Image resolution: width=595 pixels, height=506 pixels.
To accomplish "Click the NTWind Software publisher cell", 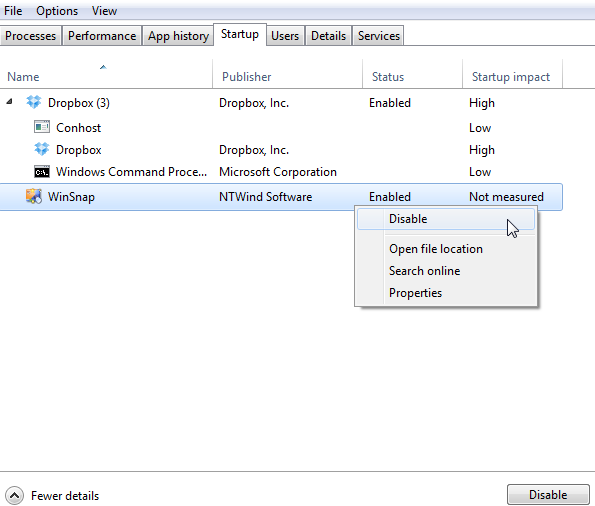I will point(265,197).
